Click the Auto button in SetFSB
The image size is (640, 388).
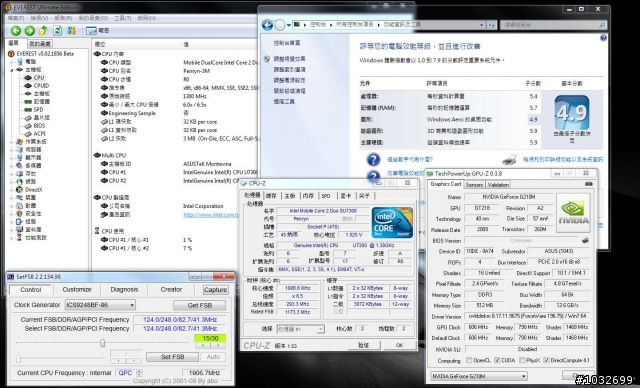[x=213, y=357]
